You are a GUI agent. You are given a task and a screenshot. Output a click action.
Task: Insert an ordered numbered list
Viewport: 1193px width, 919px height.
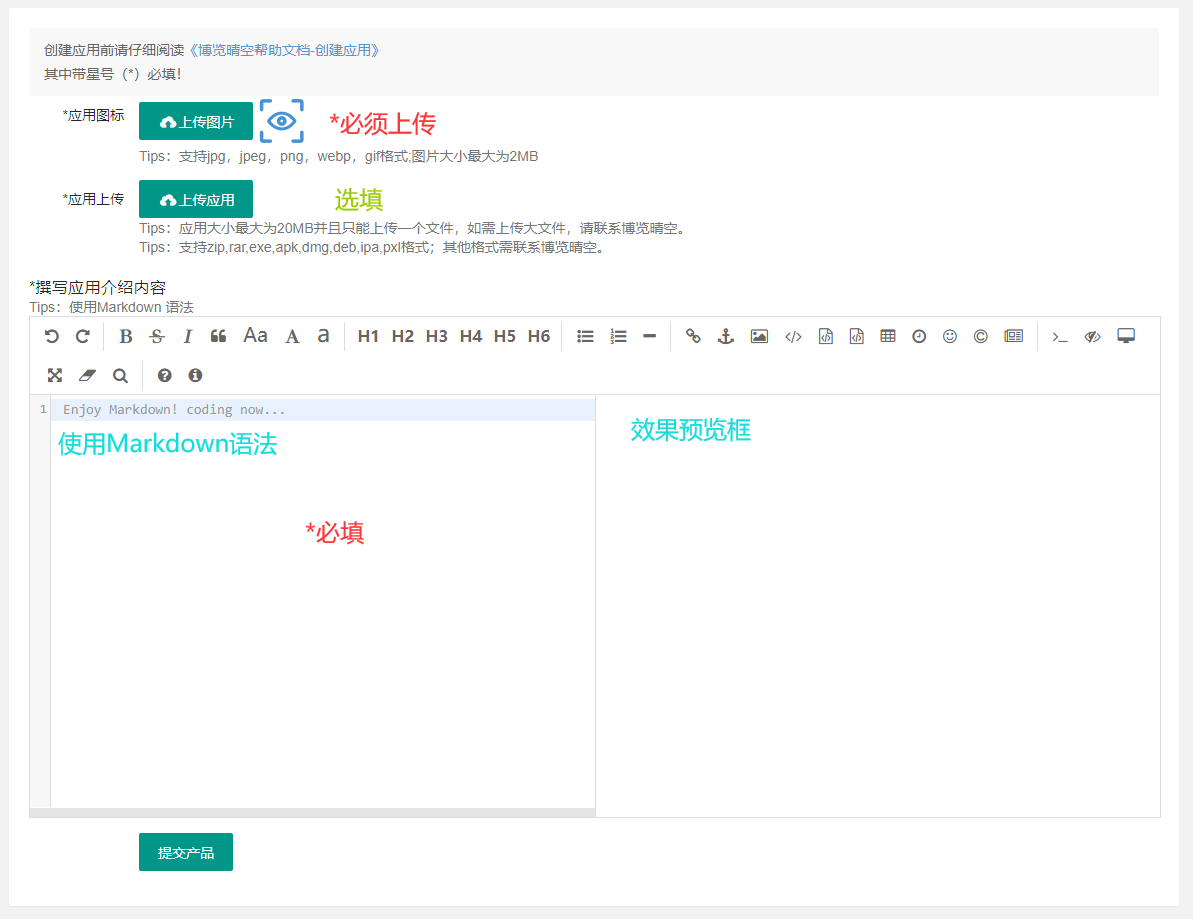tap(619, 336)
